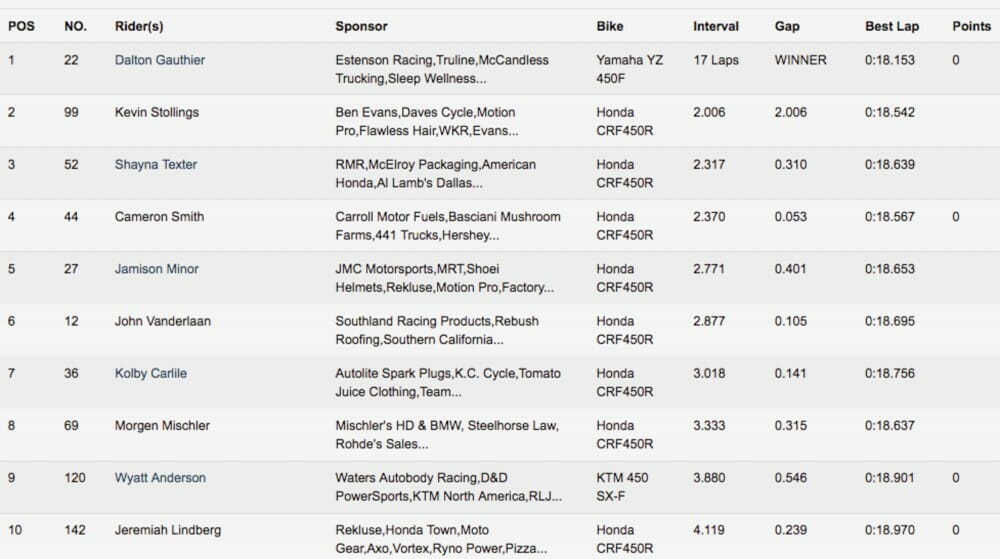Follow the Kolby Carlile rider link
The image size is (1000, 559).
pyautogui.click(x=151, y=373)
